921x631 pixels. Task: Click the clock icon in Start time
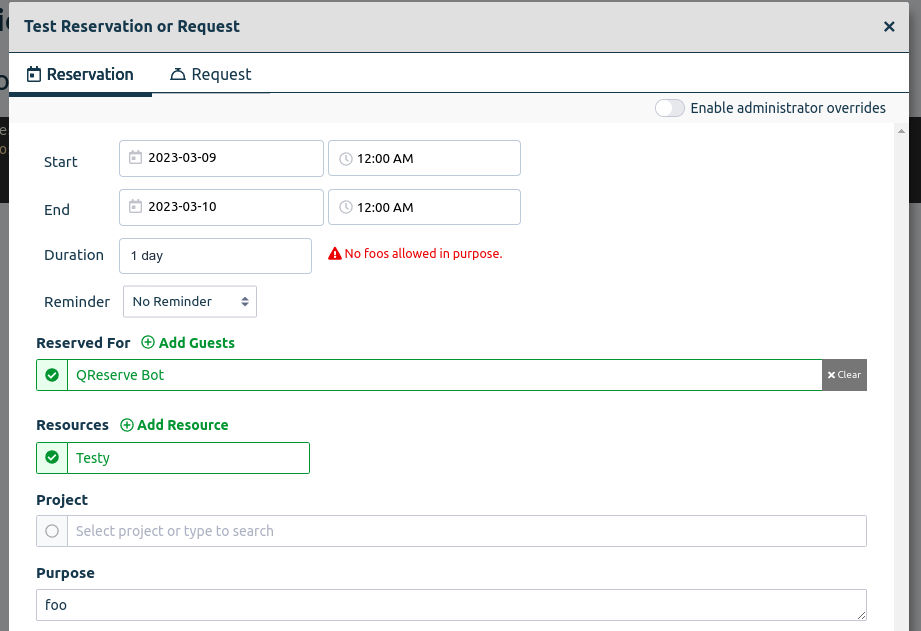pyautogui.click(x=346, y=159)
